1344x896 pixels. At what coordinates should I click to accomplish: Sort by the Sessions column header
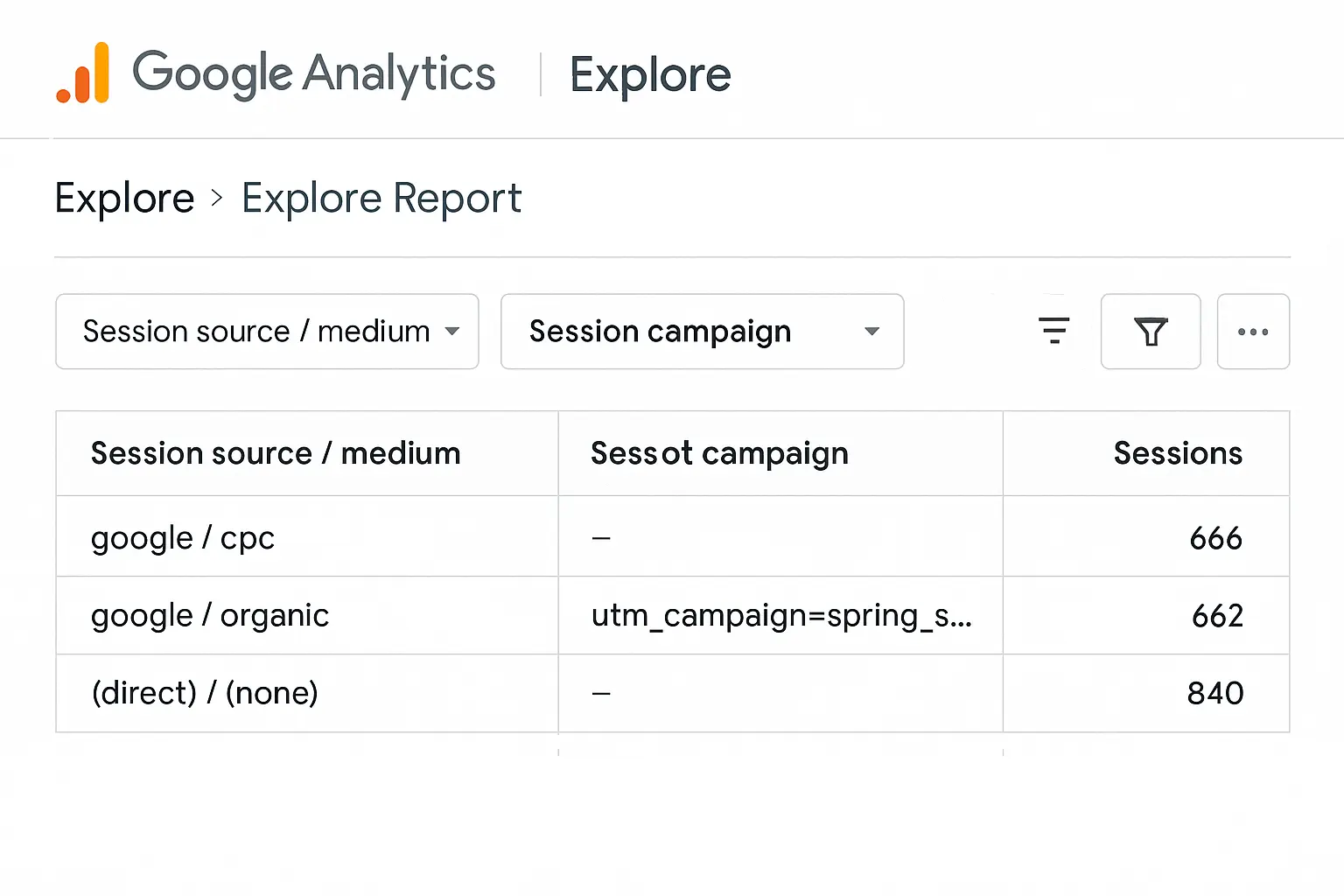point(1177,453)
